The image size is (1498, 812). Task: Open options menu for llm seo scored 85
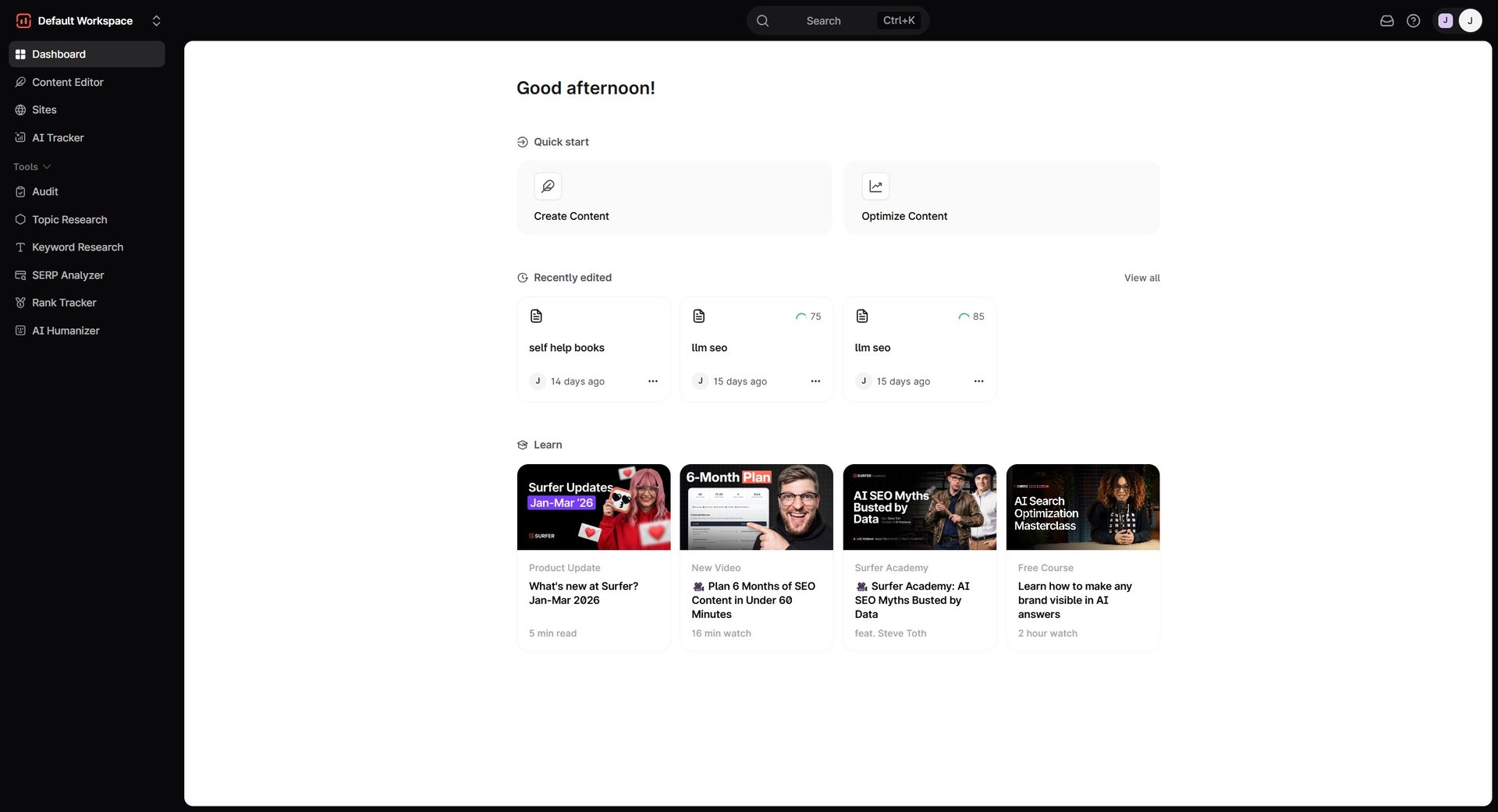pyautogui.click(x=978, y=381)
